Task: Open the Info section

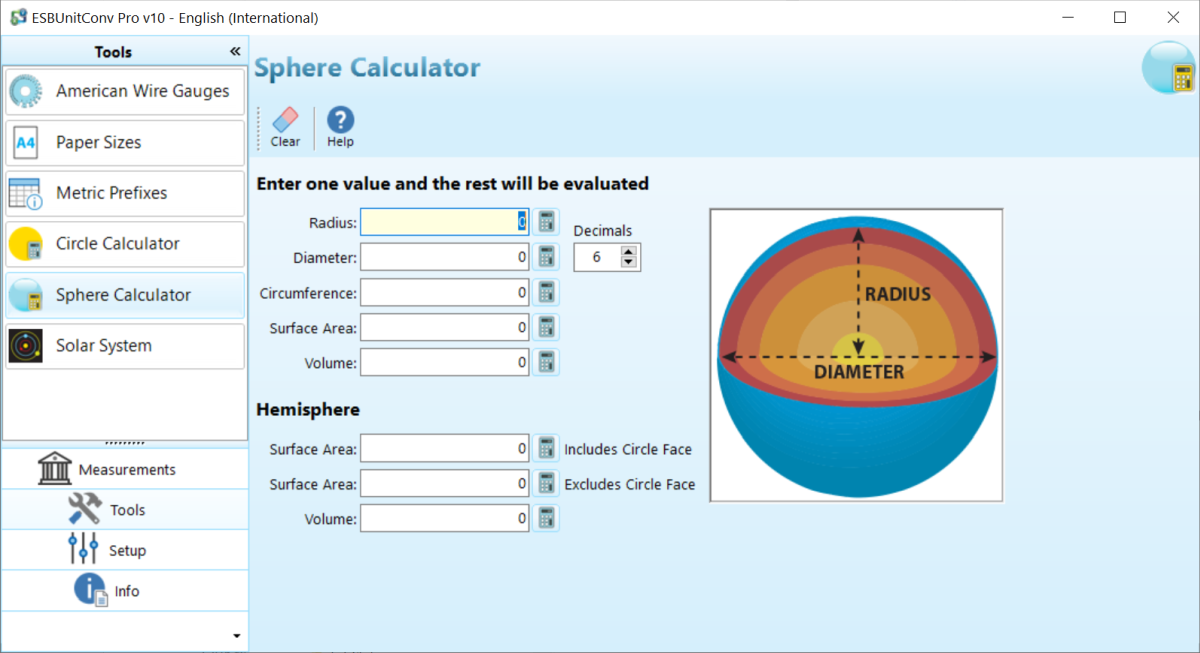Action: click(124, 590)
